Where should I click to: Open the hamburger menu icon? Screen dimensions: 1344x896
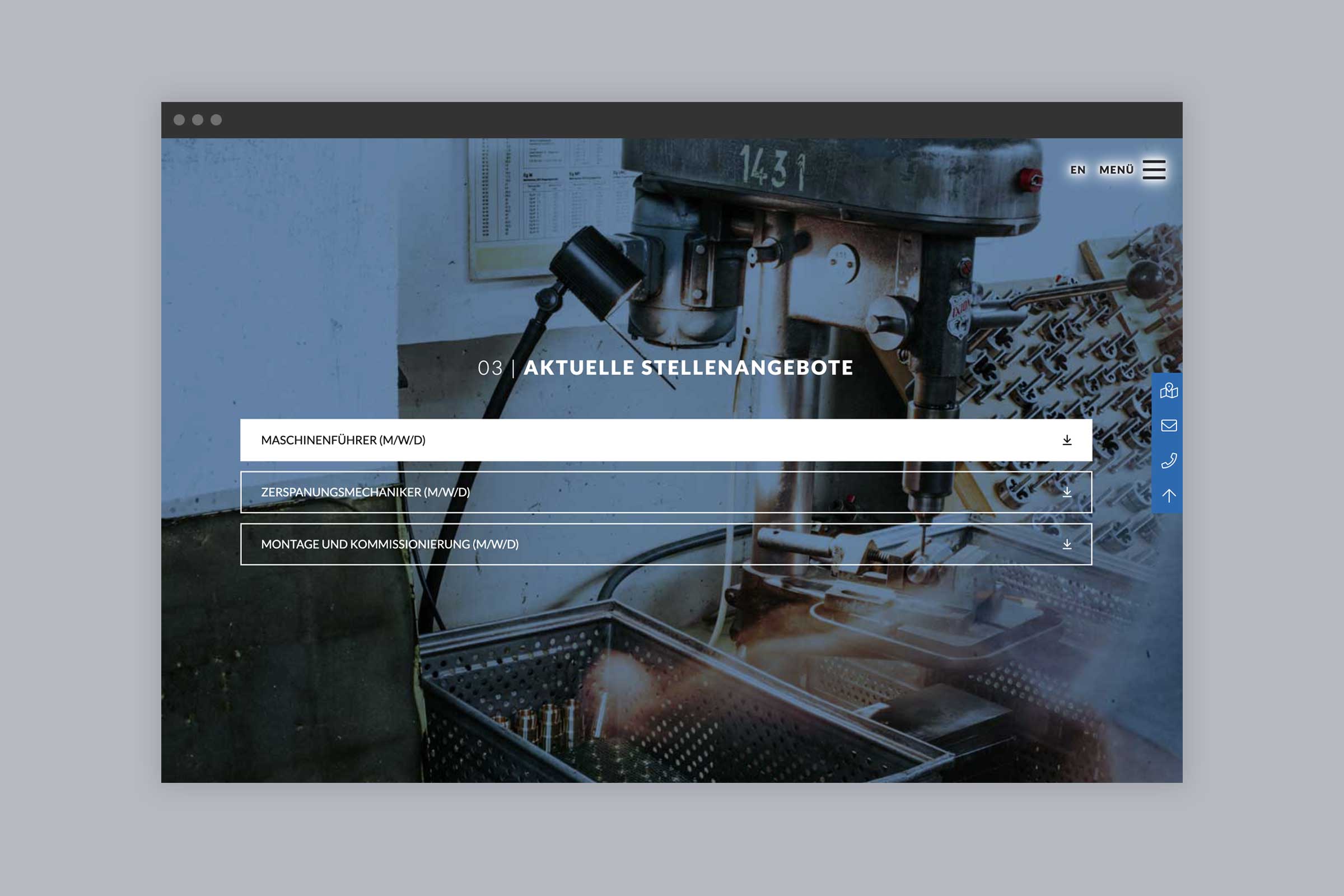coord(1154,170)
